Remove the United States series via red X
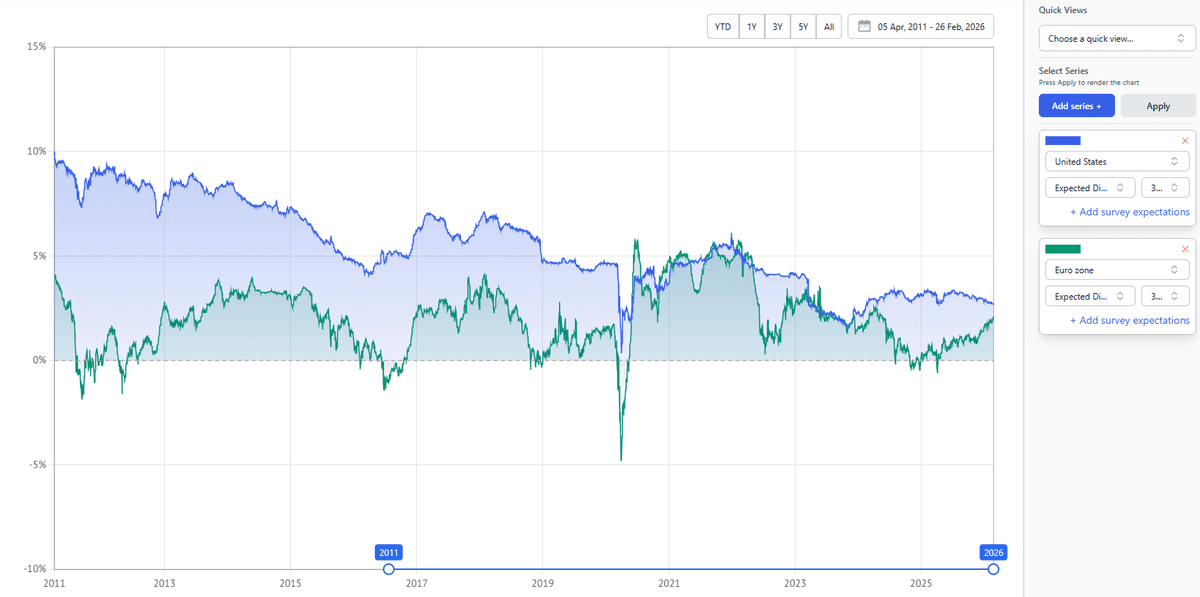 1184,140
